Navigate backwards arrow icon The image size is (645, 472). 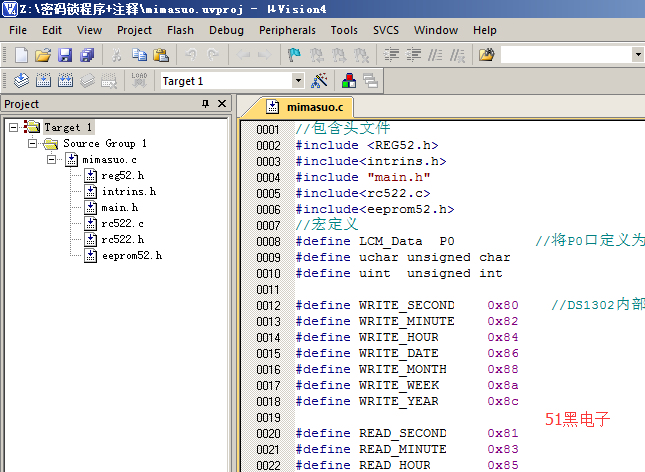pyautogui.click(x=243, y=55)
